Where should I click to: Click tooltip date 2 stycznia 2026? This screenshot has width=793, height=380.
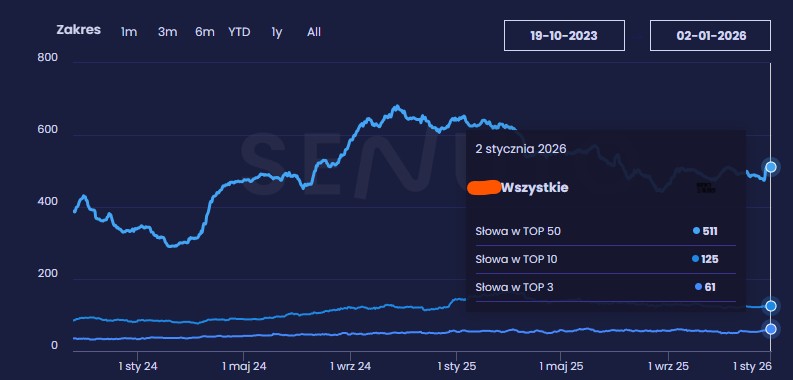(x=520, y=149)
